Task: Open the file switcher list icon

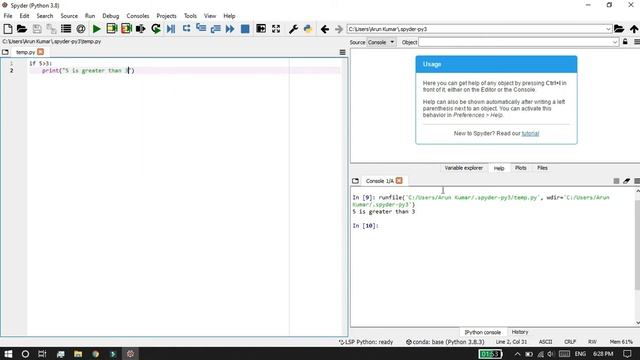Action: pyautogui.click(x=66, y=29)
